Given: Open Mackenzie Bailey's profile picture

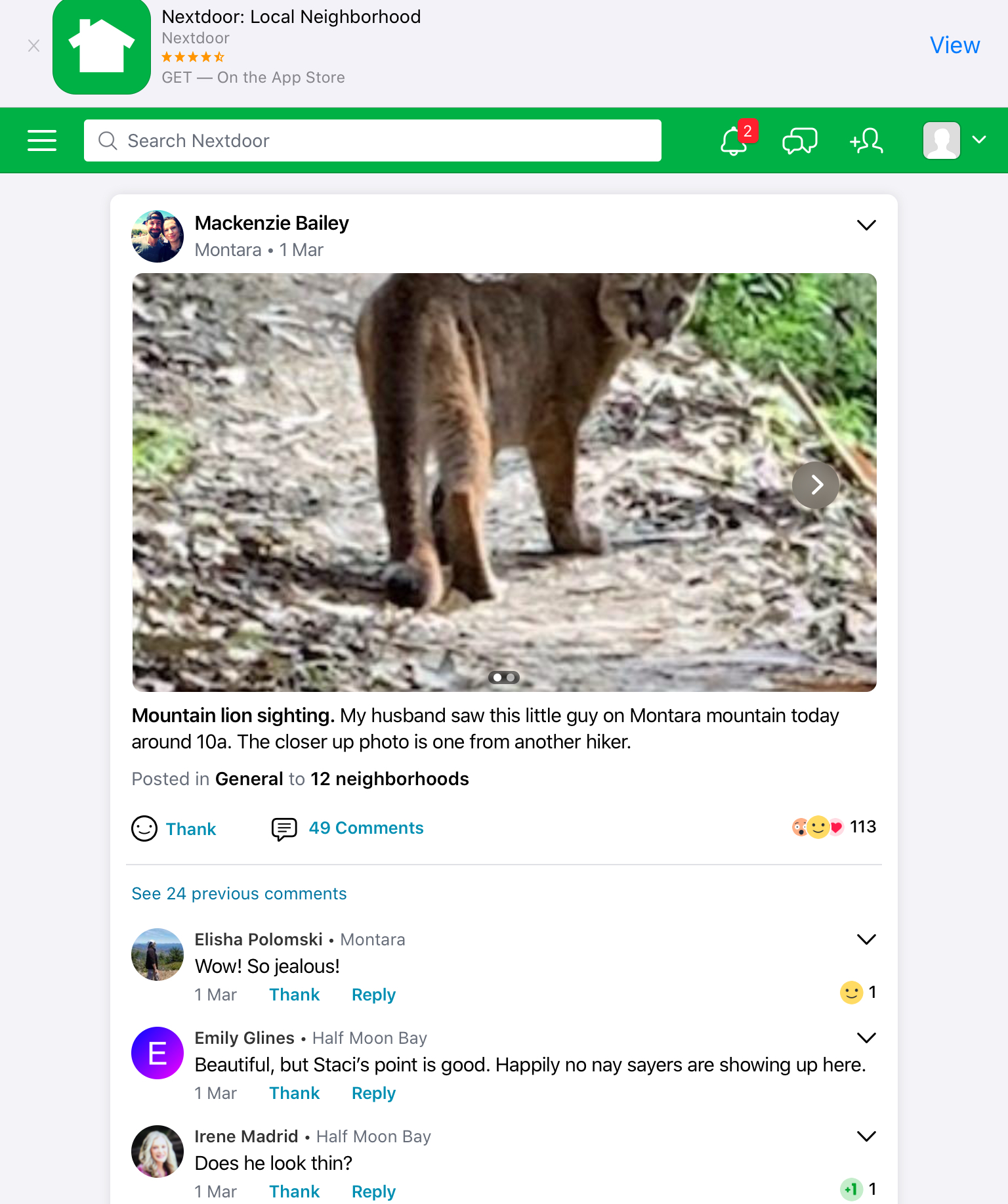Looking at the screenshot, I should click(x=157, y=236).
